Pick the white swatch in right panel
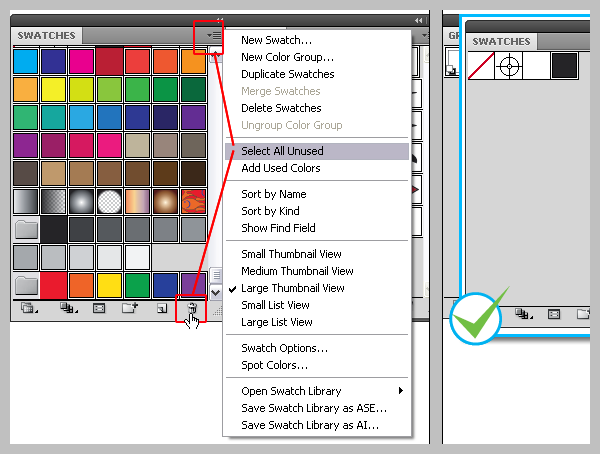The height and width of the screenshot is (454, 600). tap(536, 66)
